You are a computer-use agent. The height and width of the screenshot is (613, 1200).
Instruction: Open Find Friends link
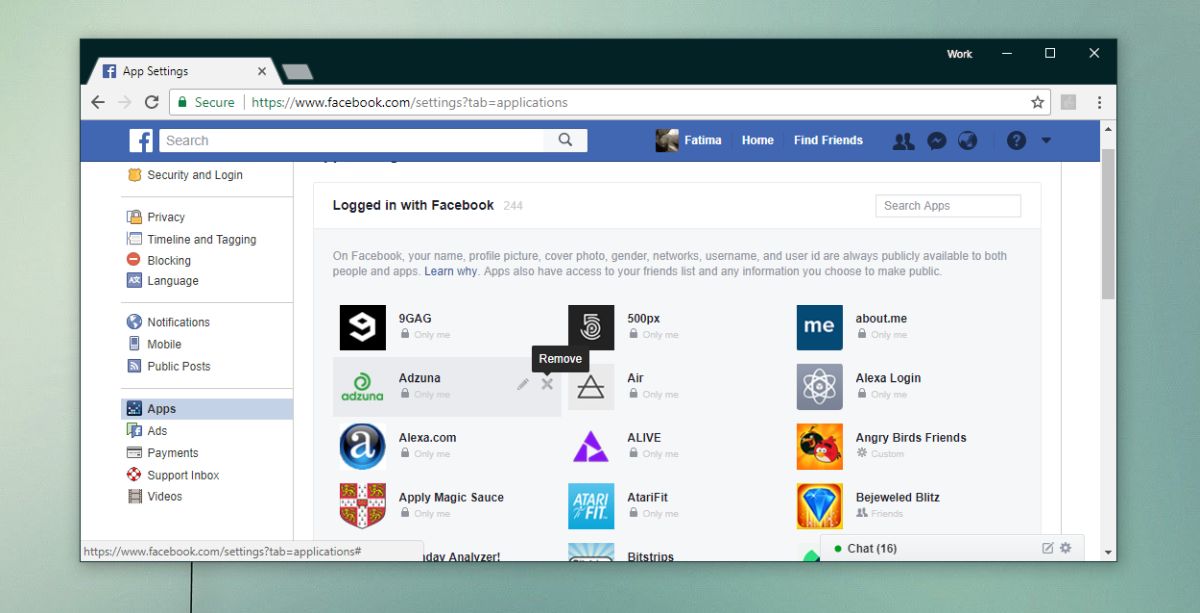(828, 141)
